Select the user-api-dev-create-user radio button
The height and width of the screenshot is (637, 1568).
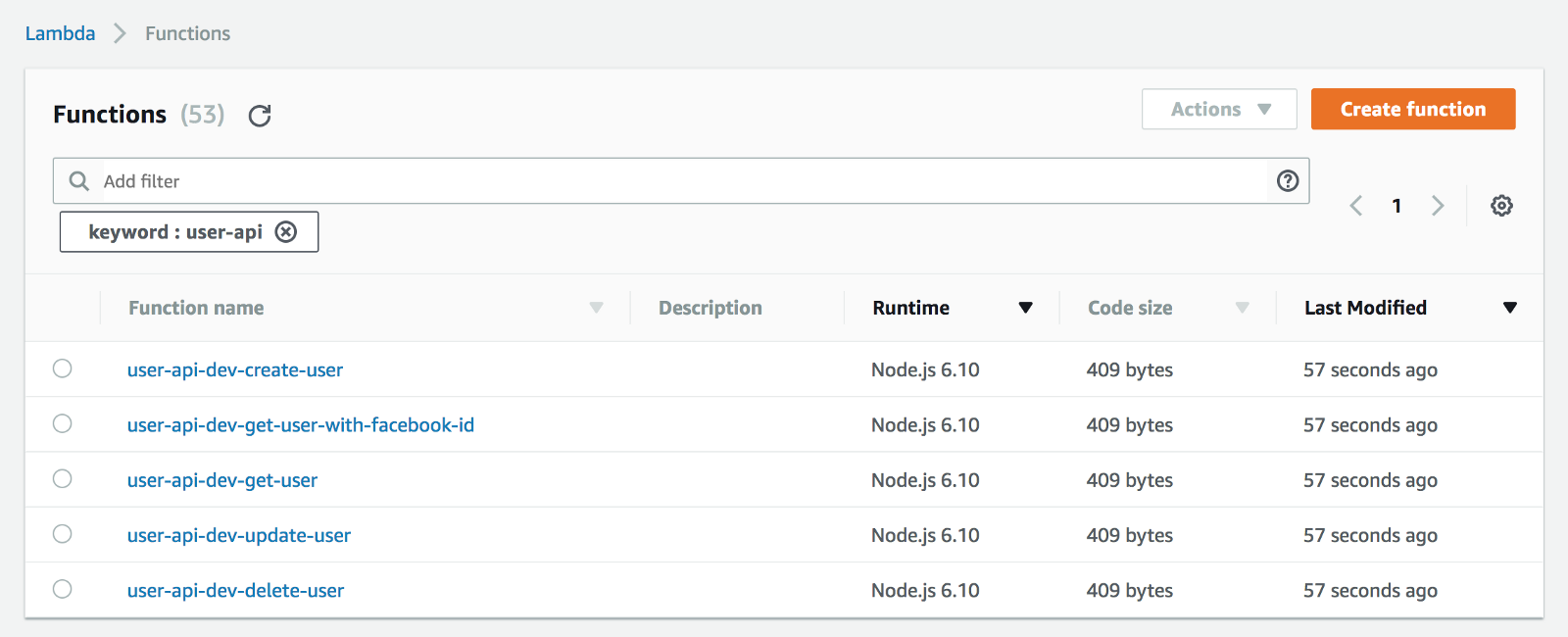coord(63,368)
